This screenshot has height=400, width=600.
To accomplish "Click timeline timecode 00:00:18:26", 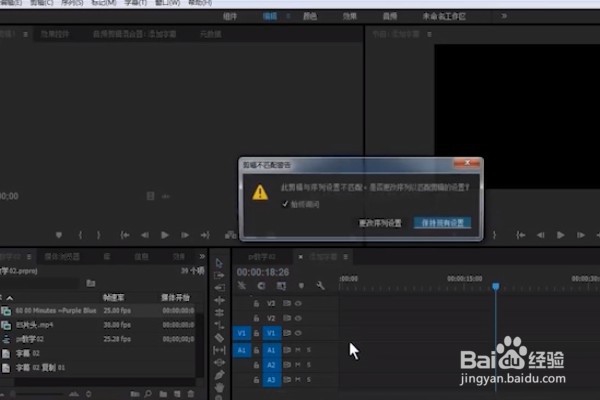I will coord(263,272).
